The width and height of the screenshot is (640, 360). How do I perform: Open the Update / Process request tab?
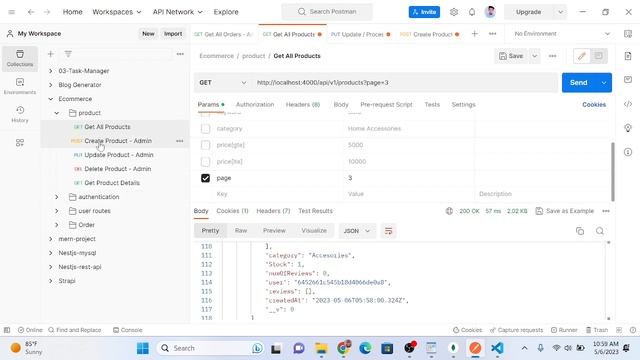click(x=360, y=34)
